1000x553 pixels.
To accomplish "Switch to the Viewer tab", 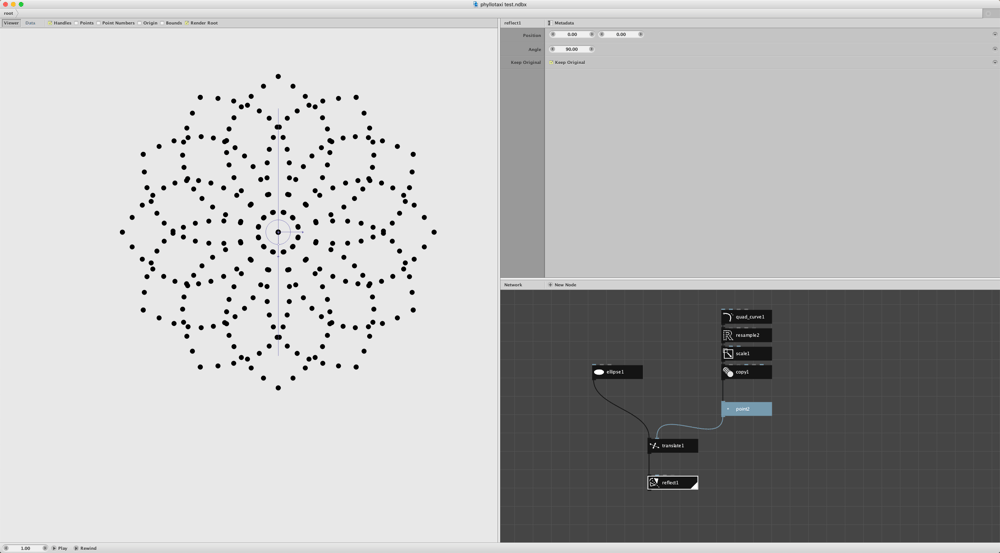I will click(x=11, y=23).
